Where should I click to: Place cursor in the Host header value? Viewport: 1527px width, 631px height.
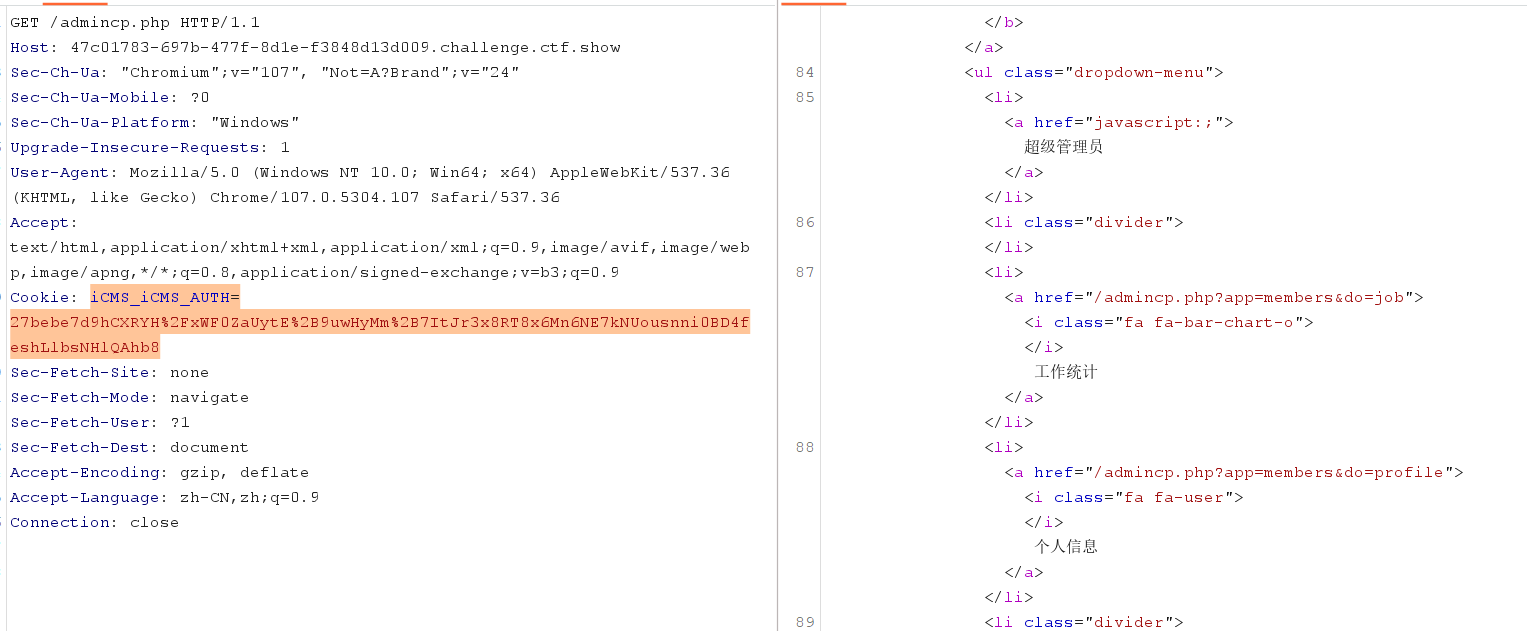[345, 47]
